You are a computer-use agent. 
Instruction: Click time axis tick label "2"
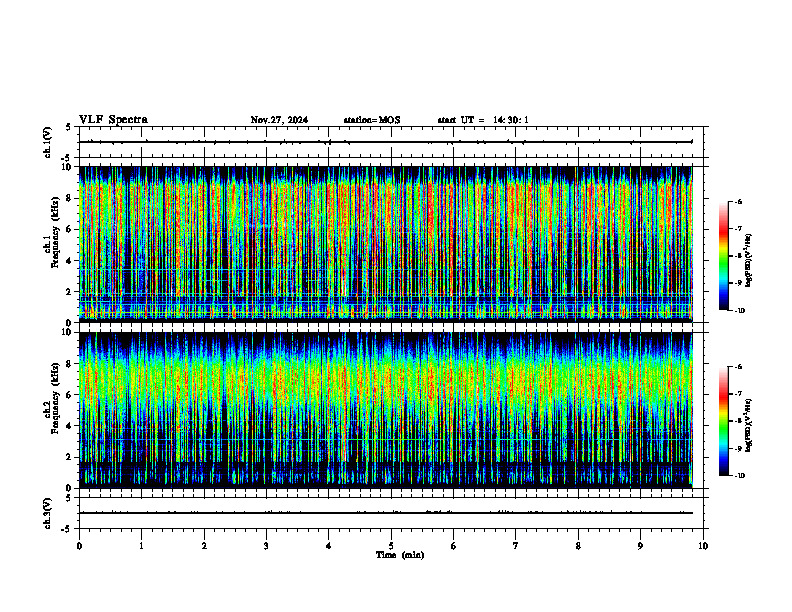point(204,546)
